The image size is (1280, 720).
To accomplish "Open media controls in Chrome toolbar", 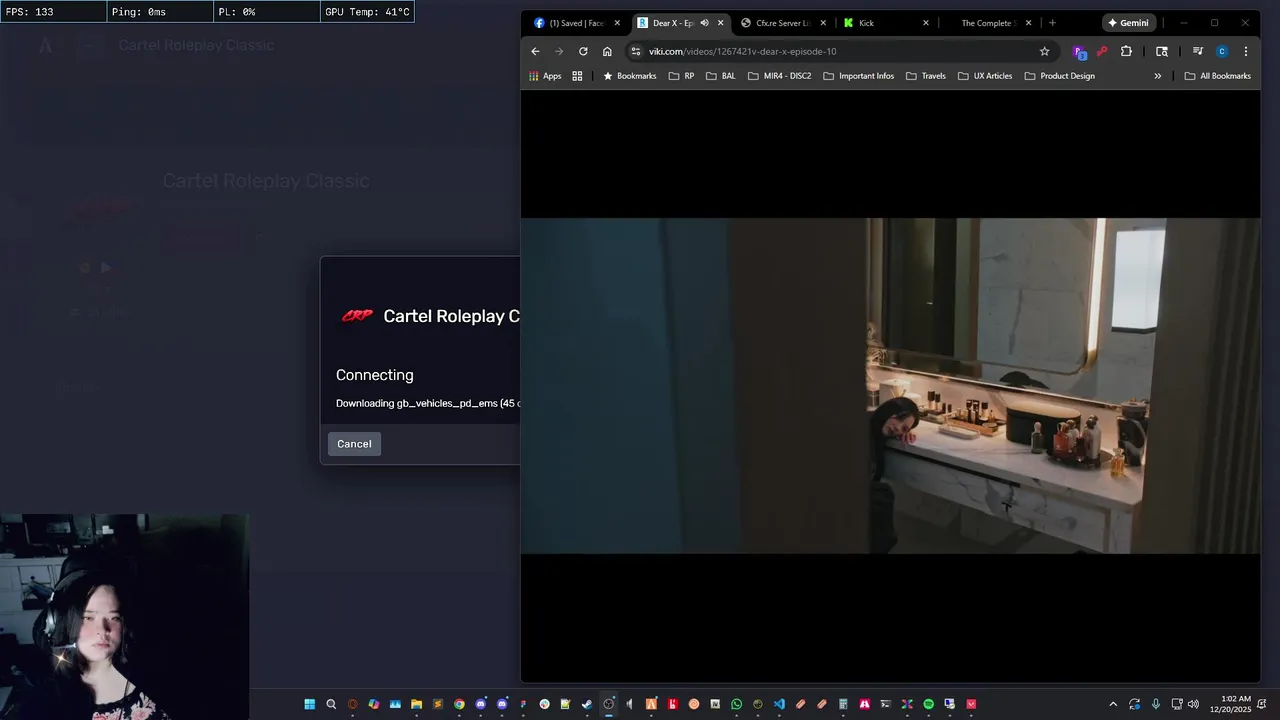I will click(x=1197, y=51).
